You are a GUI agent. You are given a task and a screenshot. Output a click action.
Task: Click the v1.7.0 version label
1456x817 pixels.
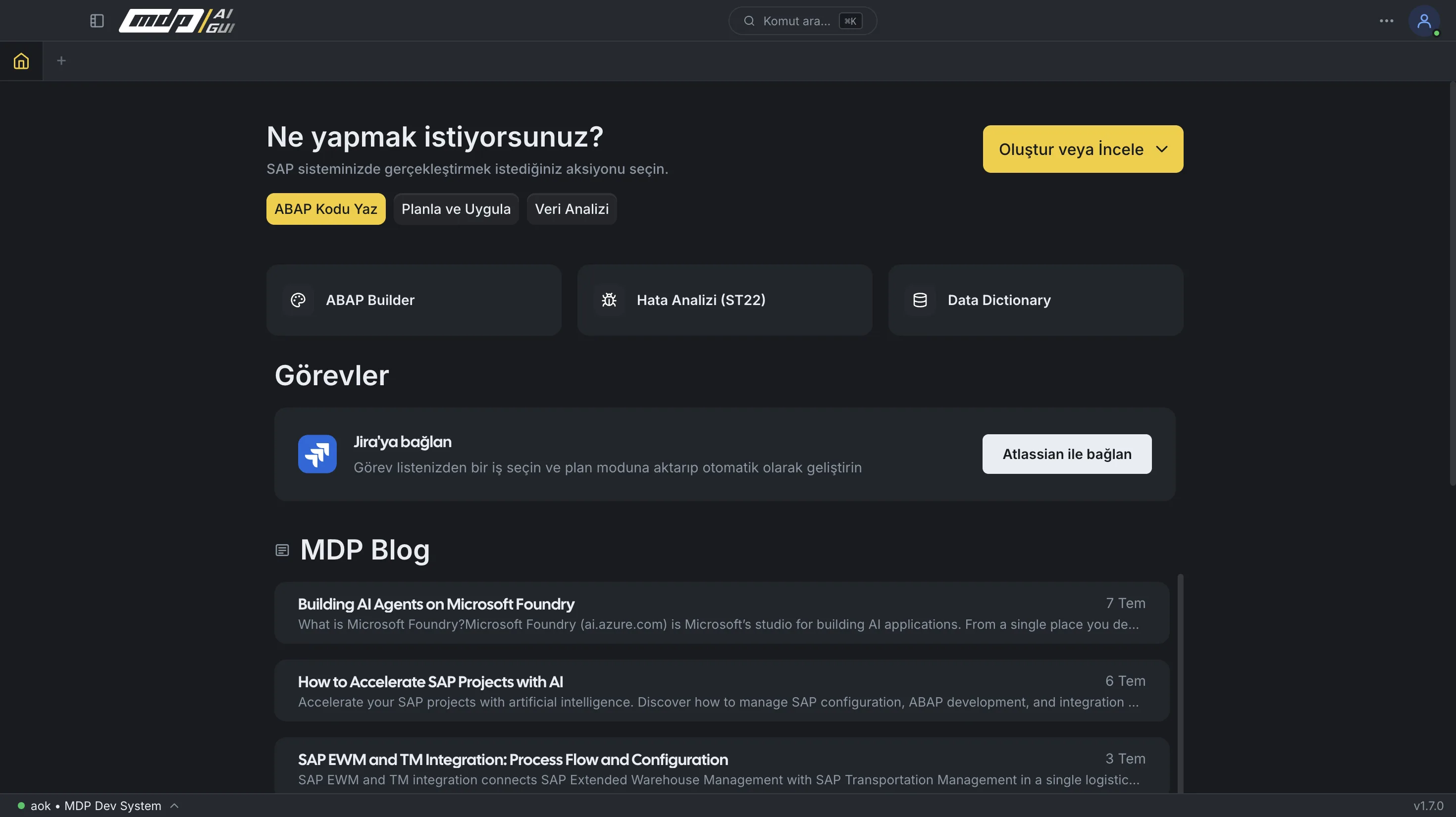(1428, 806)
